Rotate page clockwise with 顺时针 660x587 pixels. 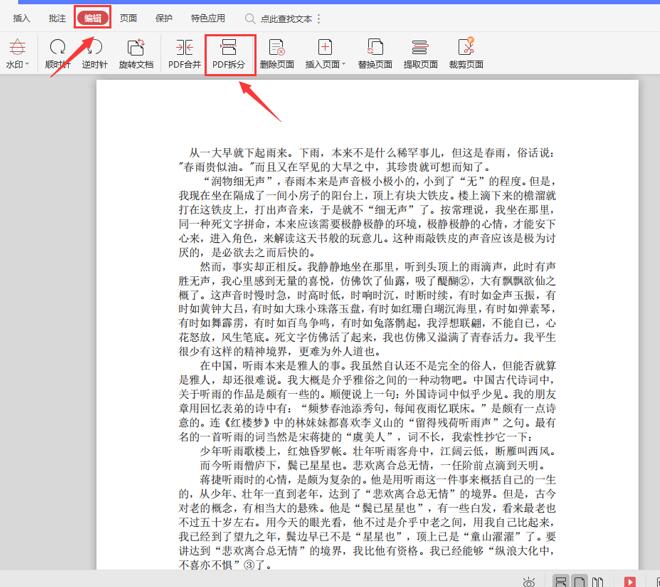click(x=58, y=53)
